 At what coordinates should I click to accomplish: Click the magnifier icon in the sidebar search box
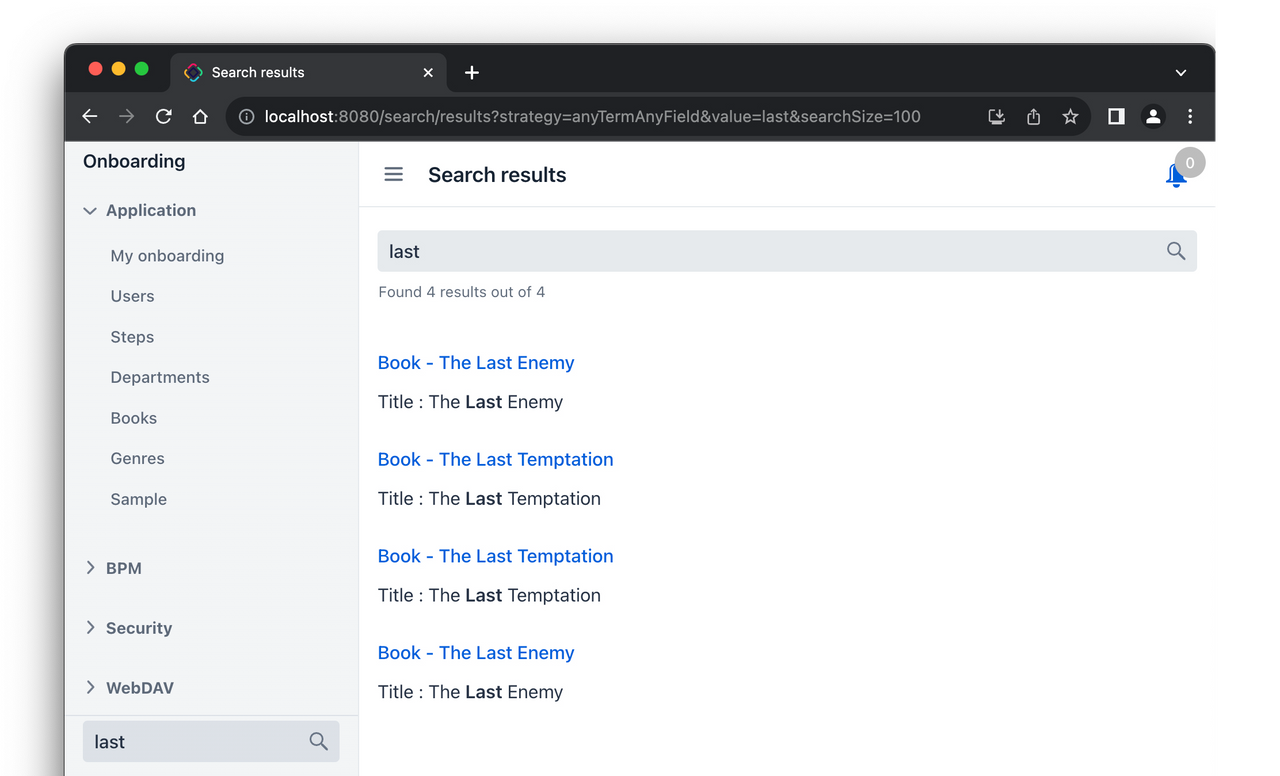tap(318, 741)
